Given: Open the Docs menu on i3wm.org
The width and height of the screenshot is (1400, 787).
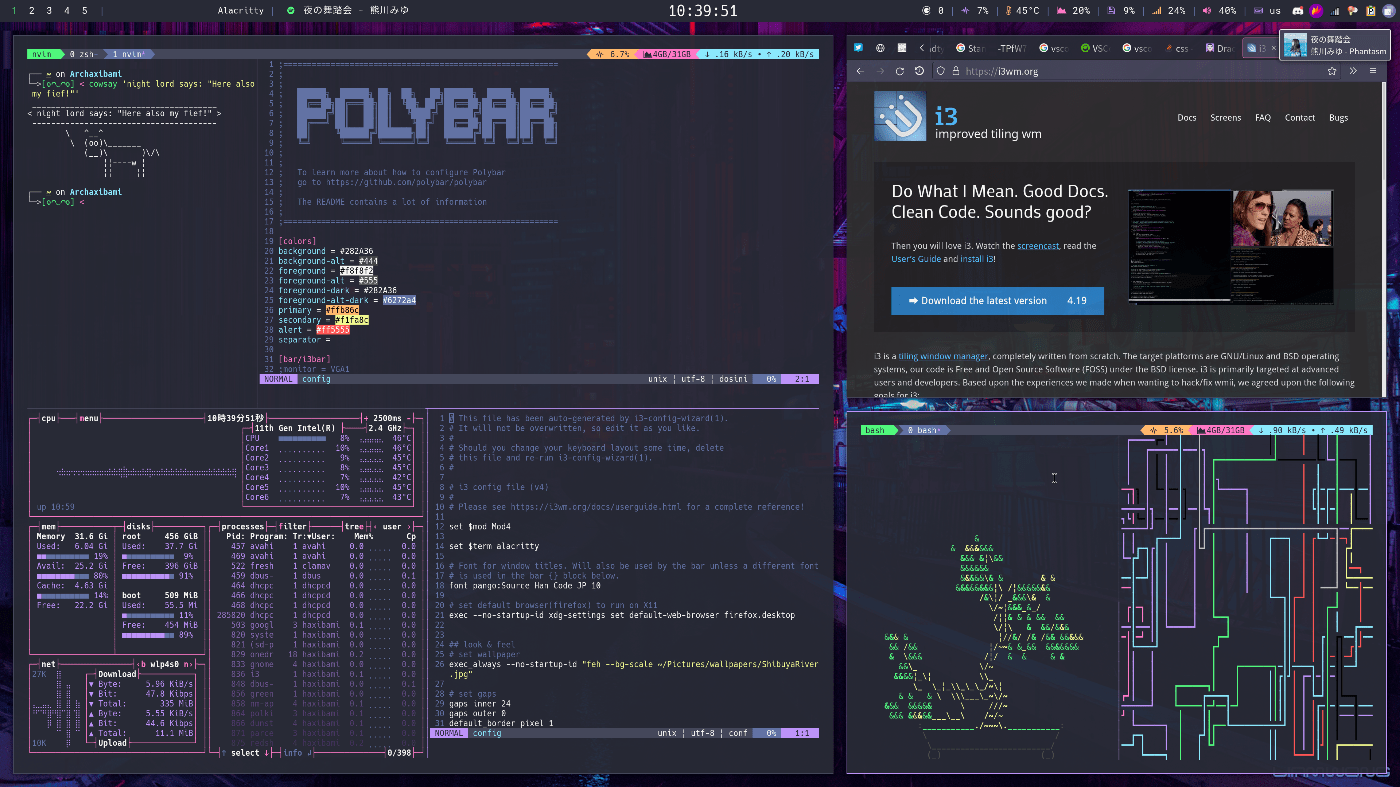Looking at the screenshot, I should click(1186, 117).
